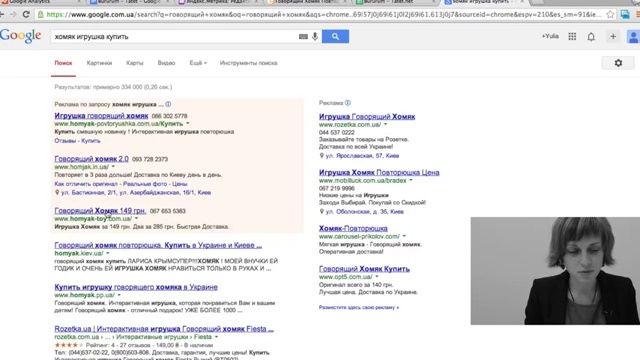Viewport: 640px width, 360px height.
Task: Open Google notifications bell
Action: point(591,37)
